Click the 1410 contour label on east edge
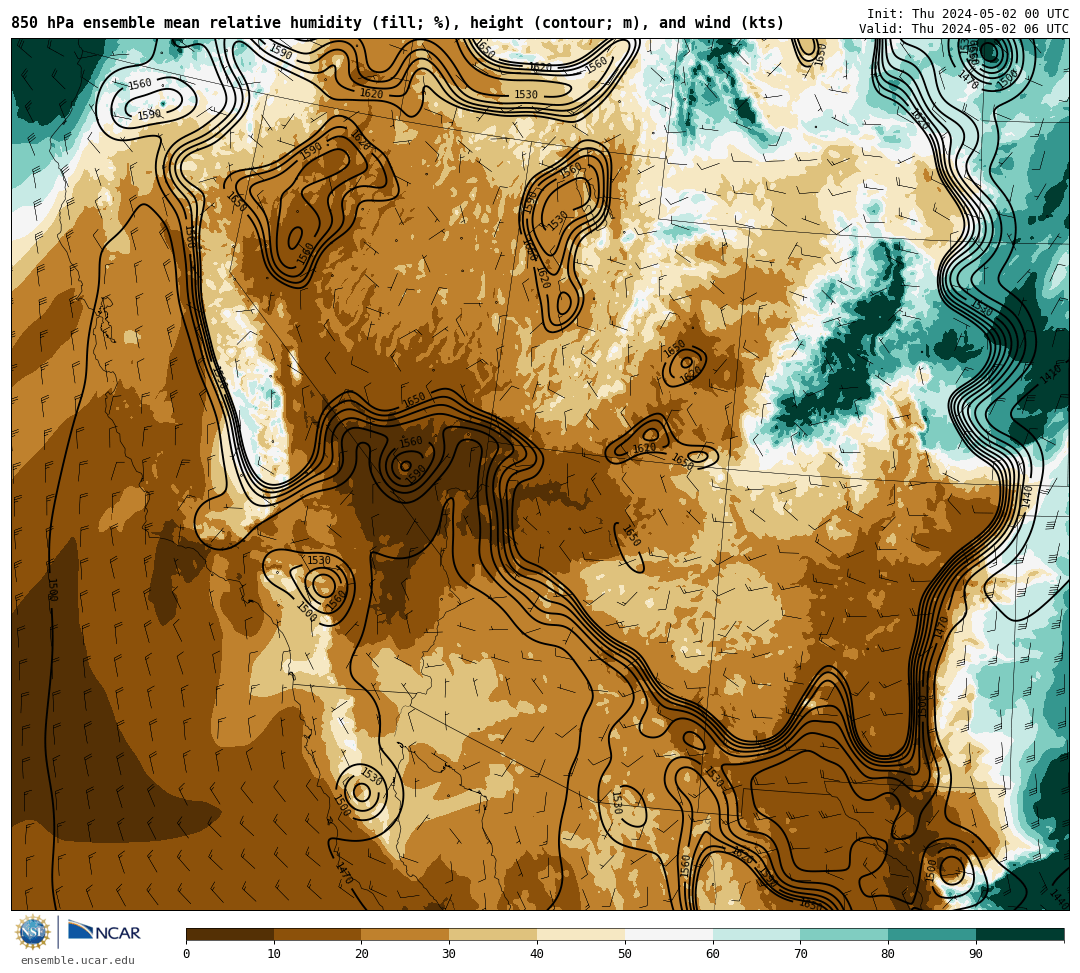This screenshot has height=973, width=1080. [x=1051, y=375]
